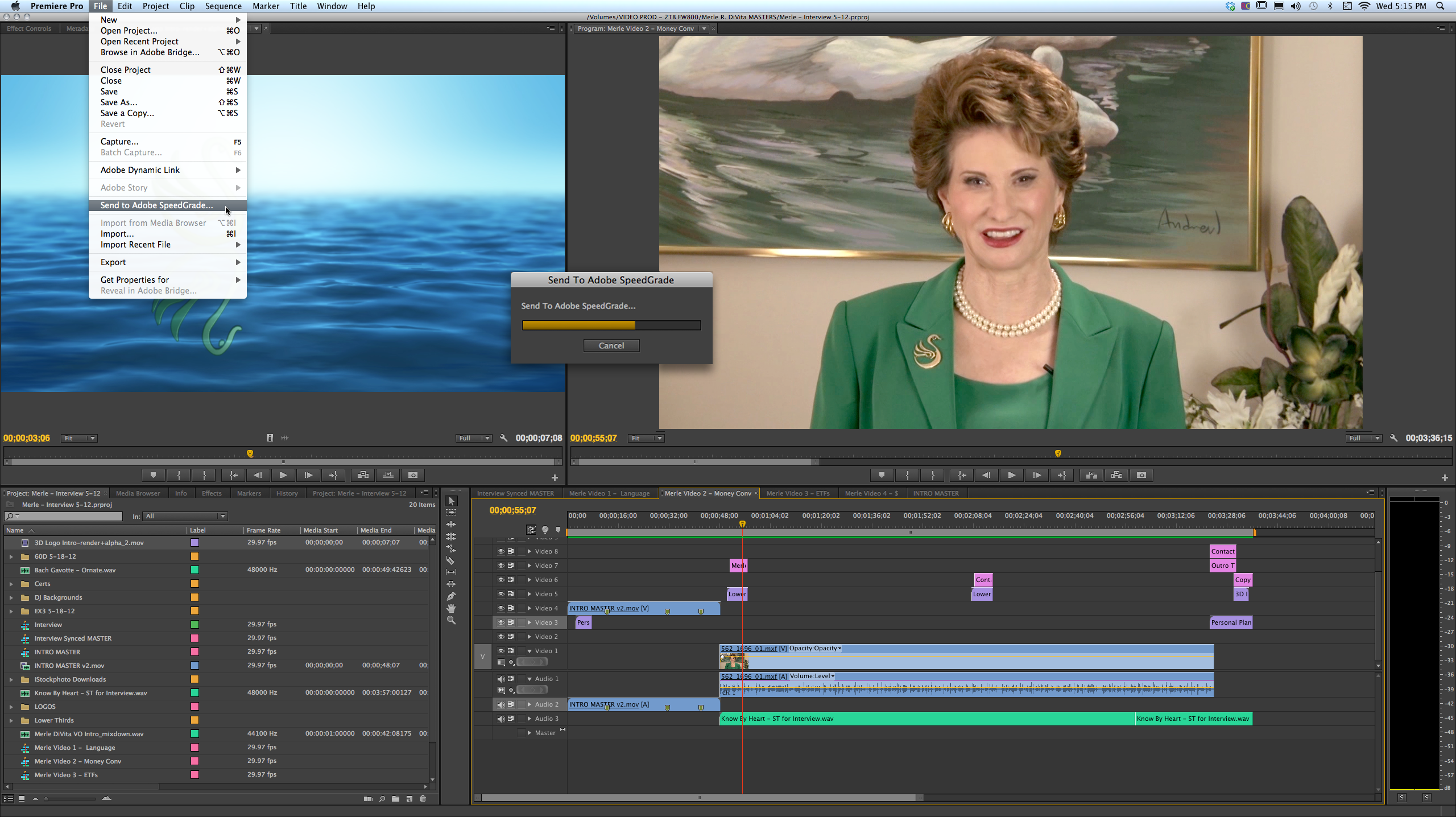Image resolution: width=1456 pixels, height=817 pixels.
Task: Click SpeedGrade progress bar
Action: click(x=611, y=325)
